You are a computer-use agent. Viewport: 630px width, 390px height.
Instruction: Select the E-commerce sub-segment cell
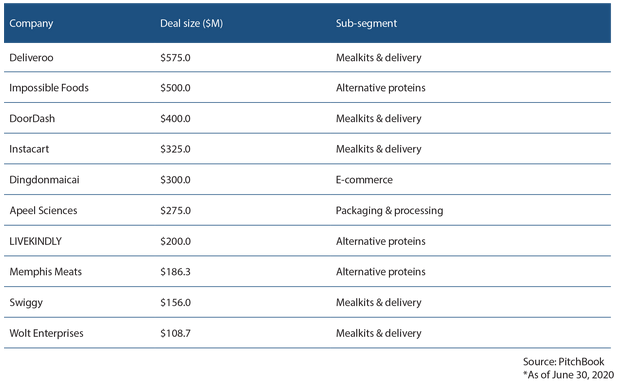[364, 180]
